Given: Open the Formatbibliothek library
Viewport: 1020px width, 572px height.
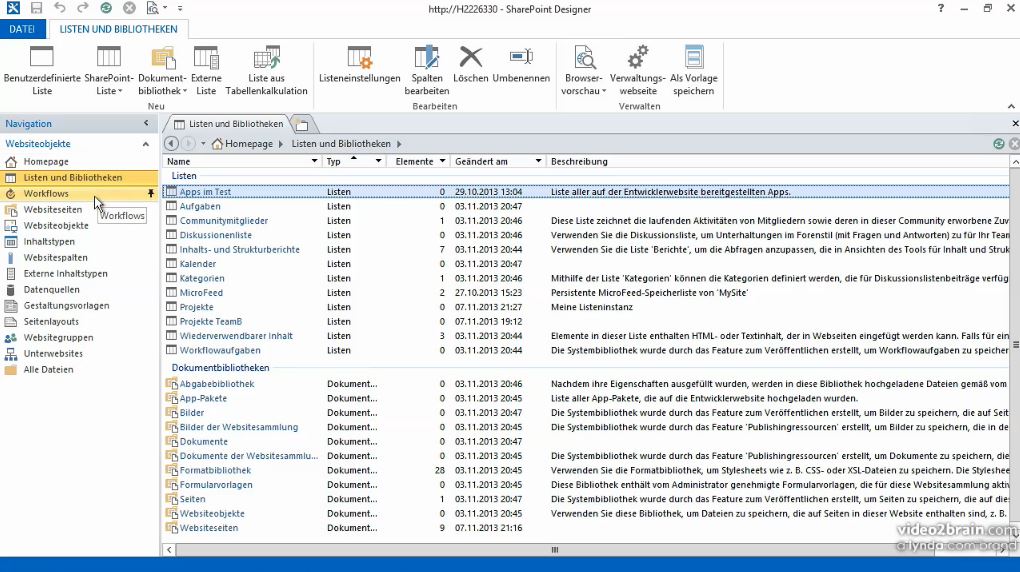Looking at the screenshot, I should (215, 470).
